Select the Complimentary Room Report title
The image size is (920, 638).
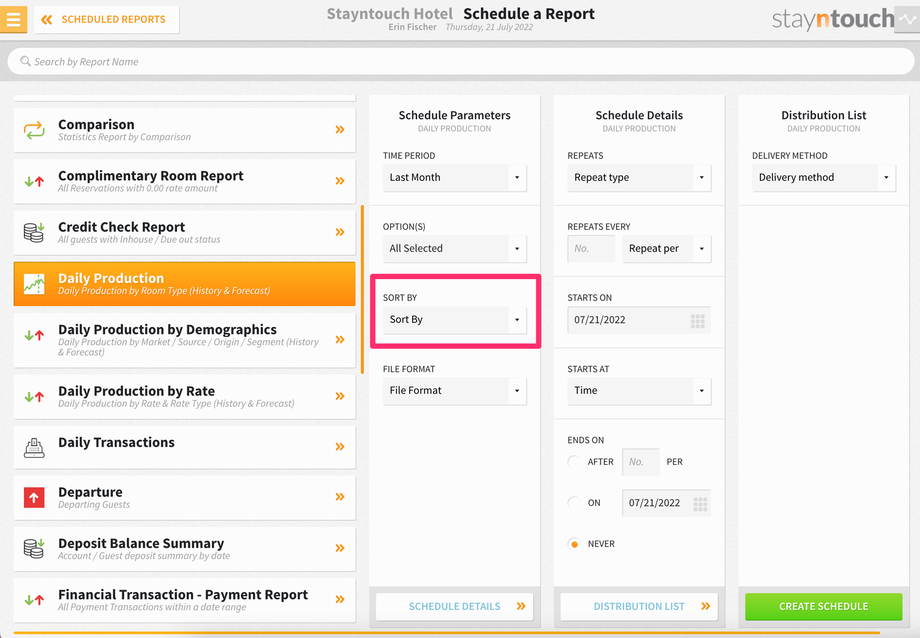151,175
